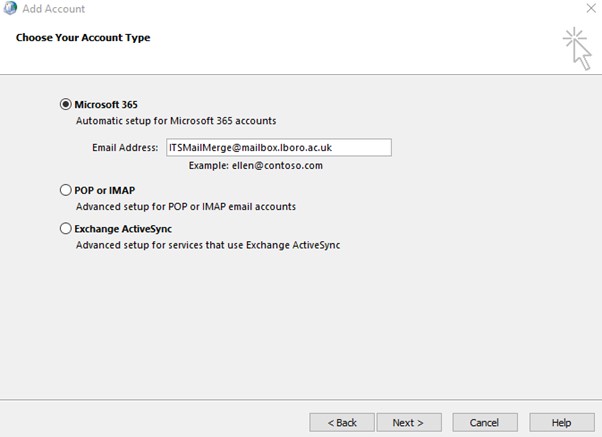The image size is (602, 437).
Task: Proceed by pressing the Next button
Action: tap(408, 422)
